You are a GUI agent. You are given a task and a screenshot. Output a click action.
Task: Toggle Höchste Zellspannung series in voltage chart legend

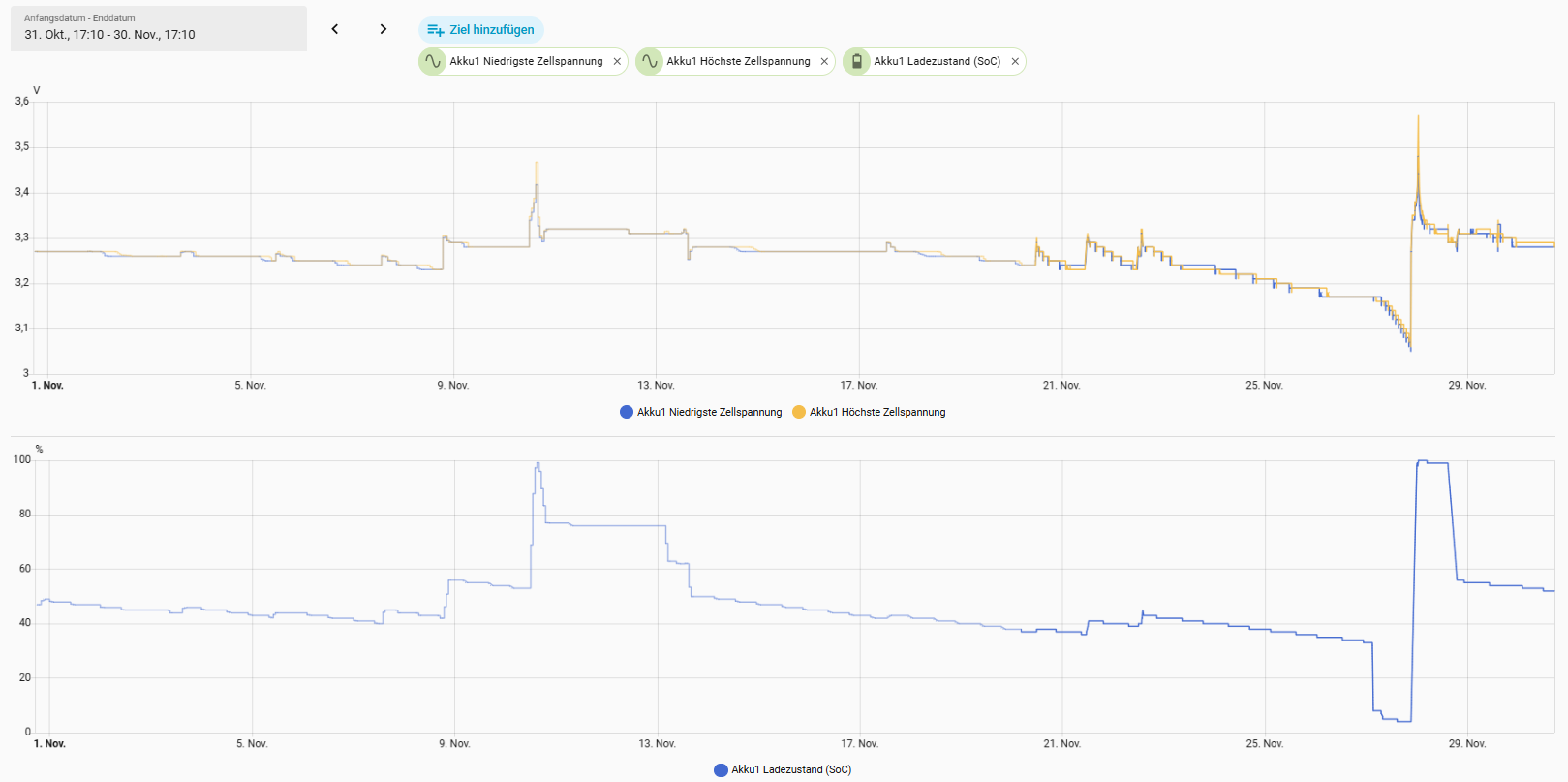tap(877, 412)
